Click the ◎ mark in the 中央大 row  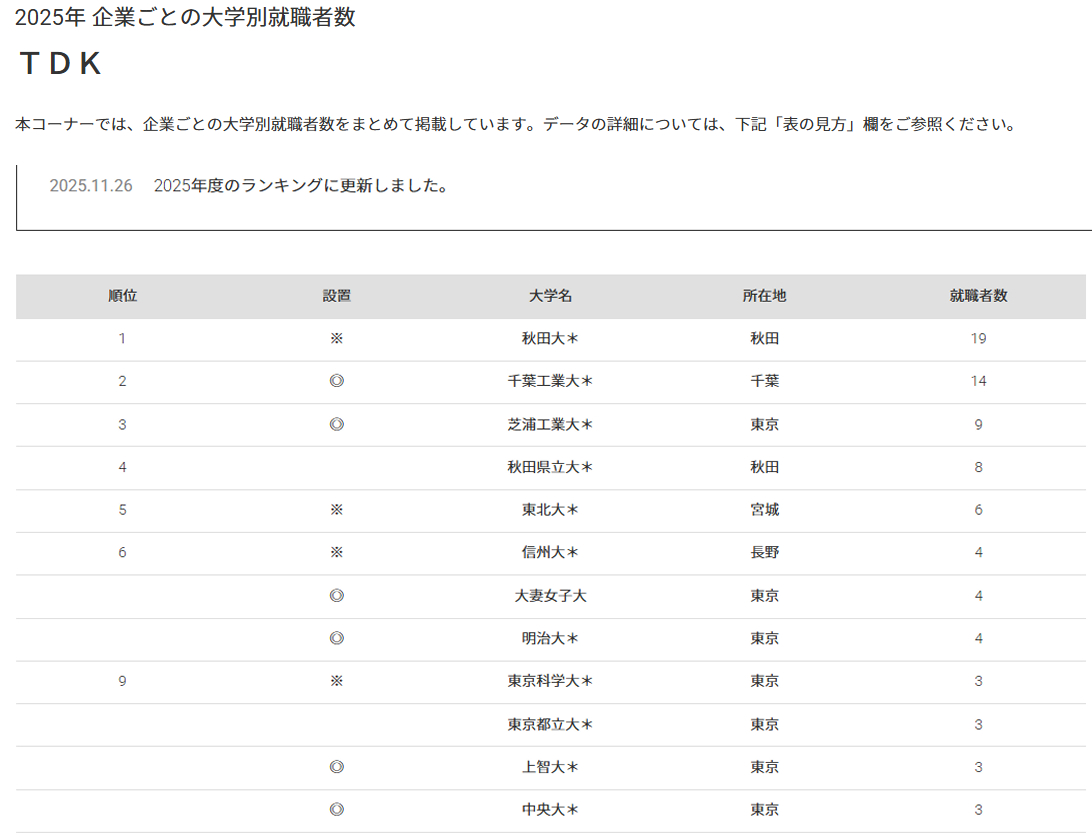336,809
